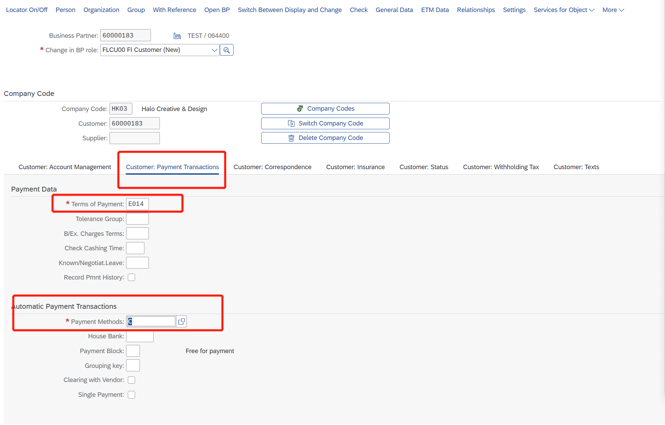665x425 pixels.
Task: Click the Switch Company Code icon
Action: [x=291, y=124]
